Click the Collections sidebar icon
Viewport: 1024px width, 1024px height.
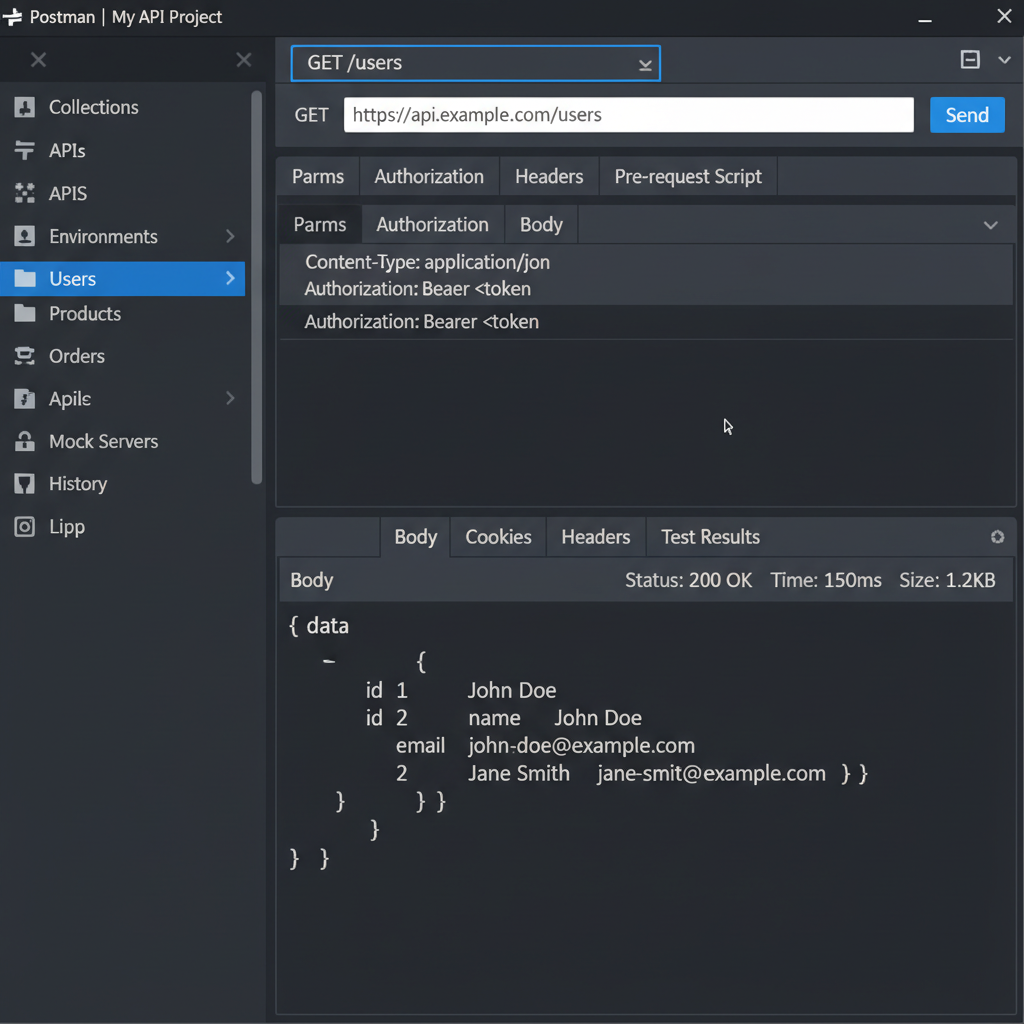pyautogui.click(x=25, y=107)
